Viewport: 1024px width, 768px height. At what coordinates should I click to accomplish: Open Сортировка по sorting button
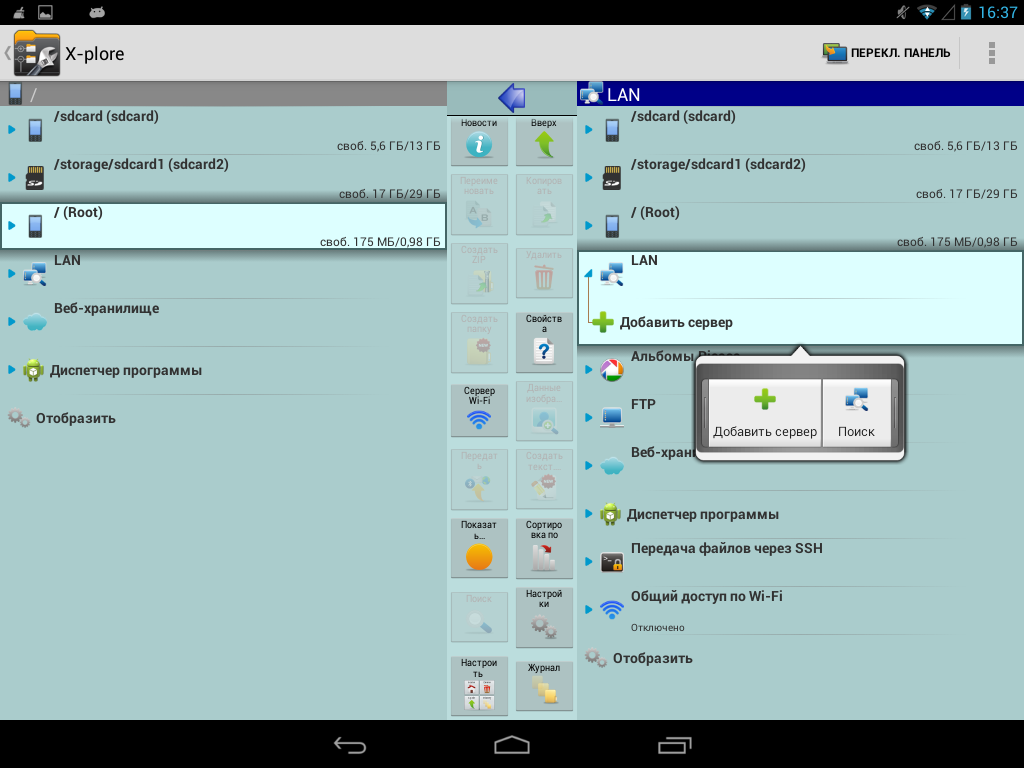click(x=544, y=547)
